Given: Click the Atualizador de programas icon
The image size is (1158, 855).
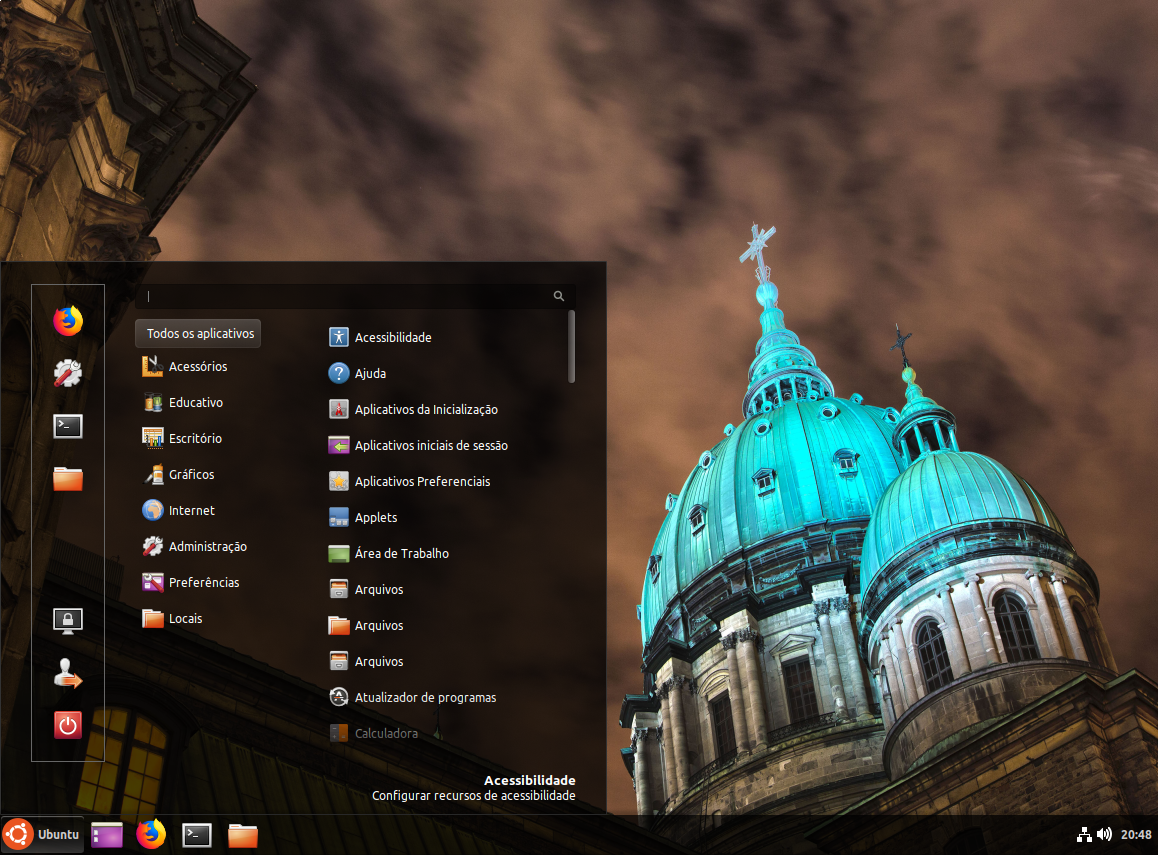Looking at the screenshot, I should 338,697.
